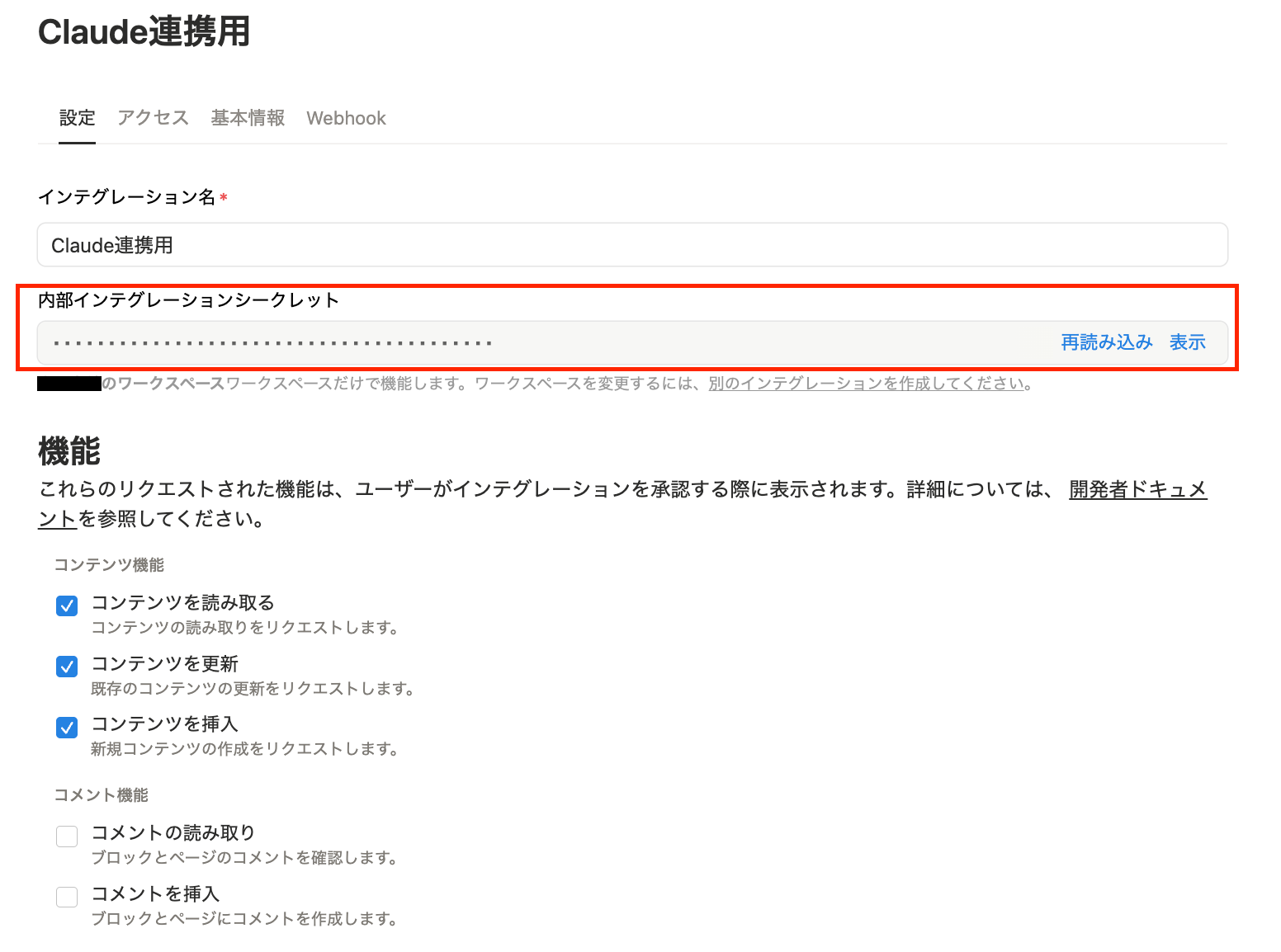Click the ブロックとページにコメントを作成します description
Screen dimensions: 1281x952
pos(244,919)
